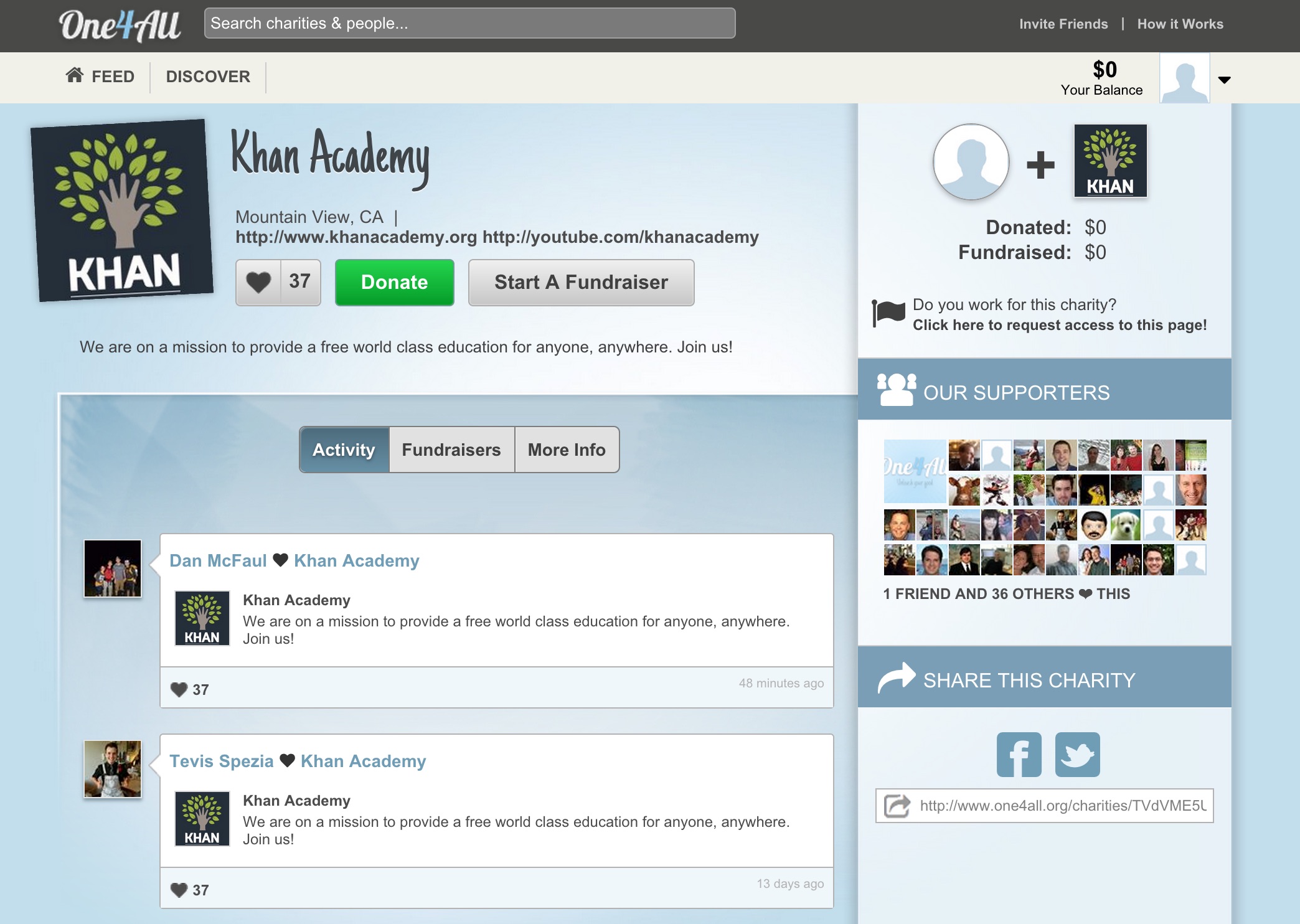Go to the FEED page

100,77
